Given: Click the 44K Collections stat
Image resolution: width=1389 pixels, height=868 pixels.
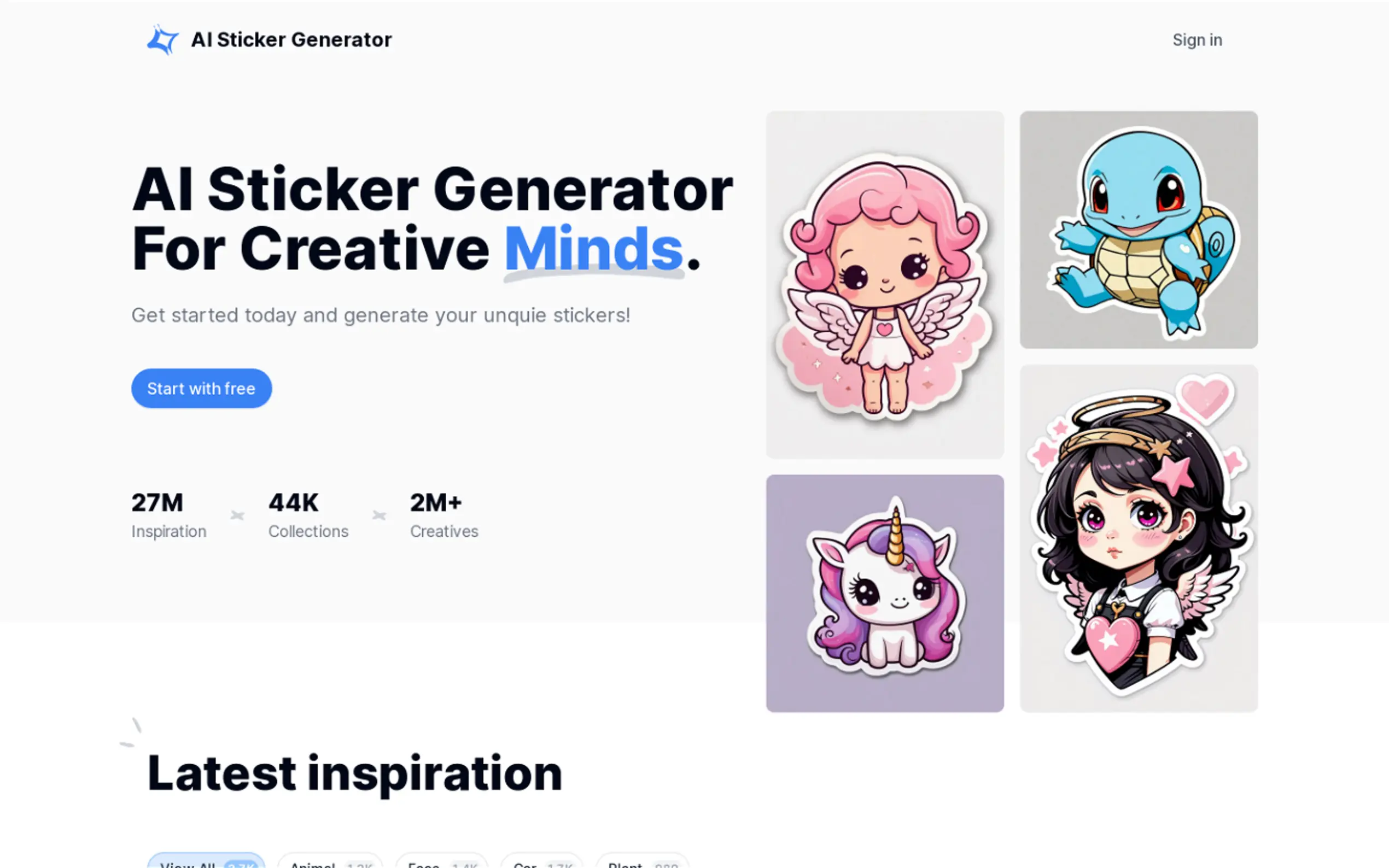Looking at the screenshot, I should pos(308,515).
